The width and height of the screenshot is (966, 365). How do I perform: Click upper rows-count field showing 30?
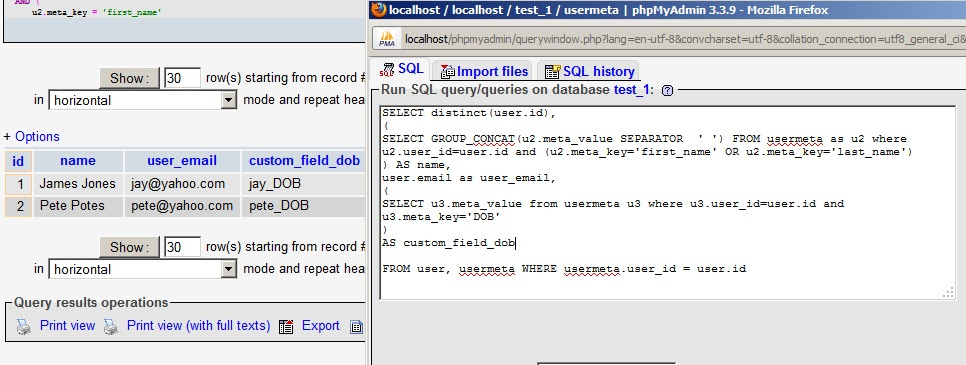tap(182, 78)
